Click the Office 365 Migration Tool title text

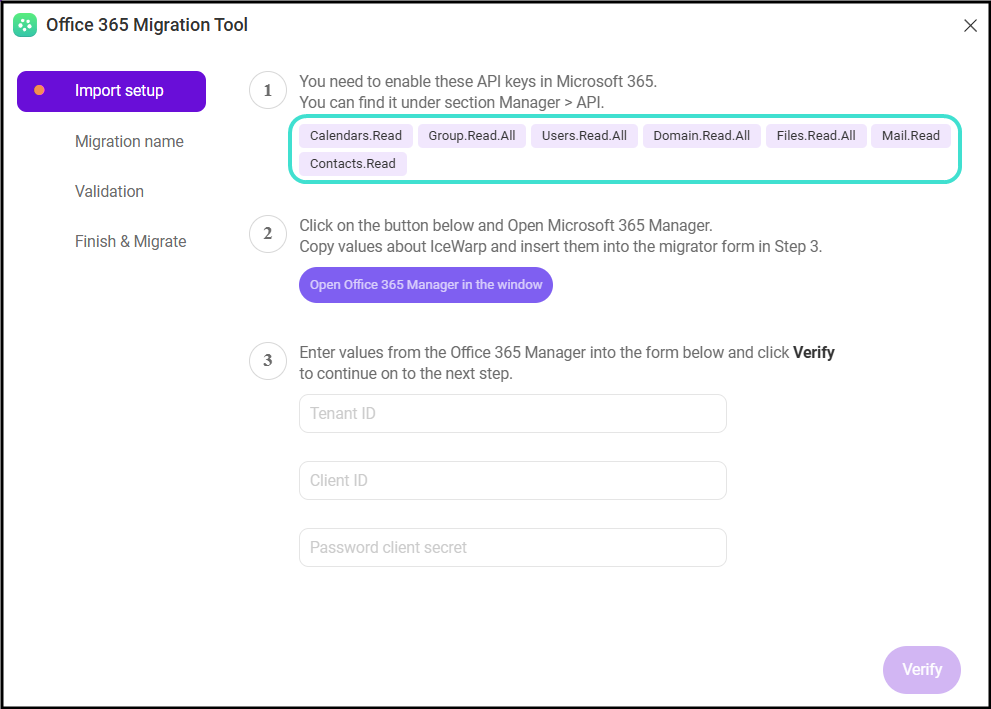[147, 25]
